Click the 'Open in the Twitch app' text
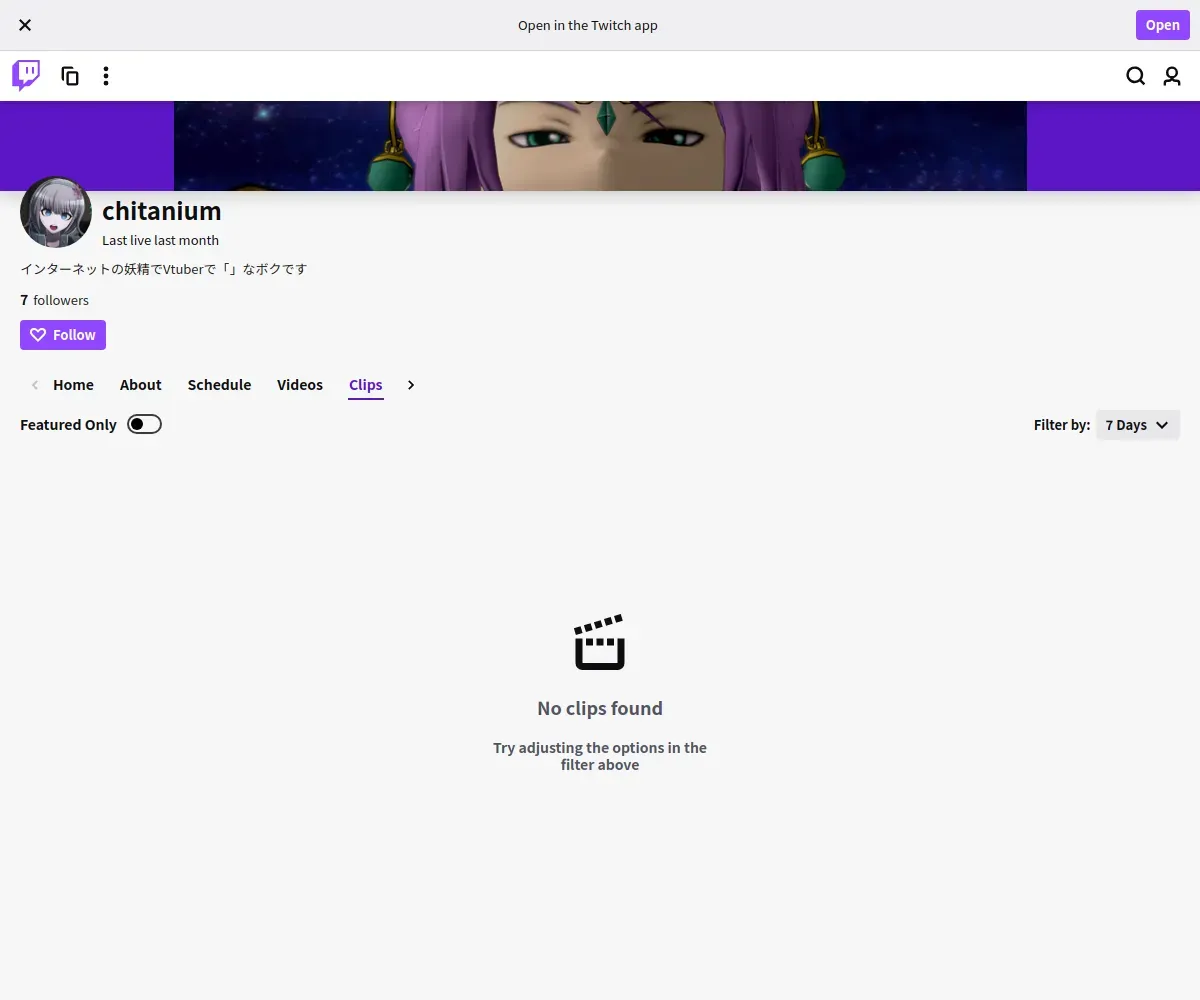This screenshot has height=1000, width=1200. [x=588, y=25]
